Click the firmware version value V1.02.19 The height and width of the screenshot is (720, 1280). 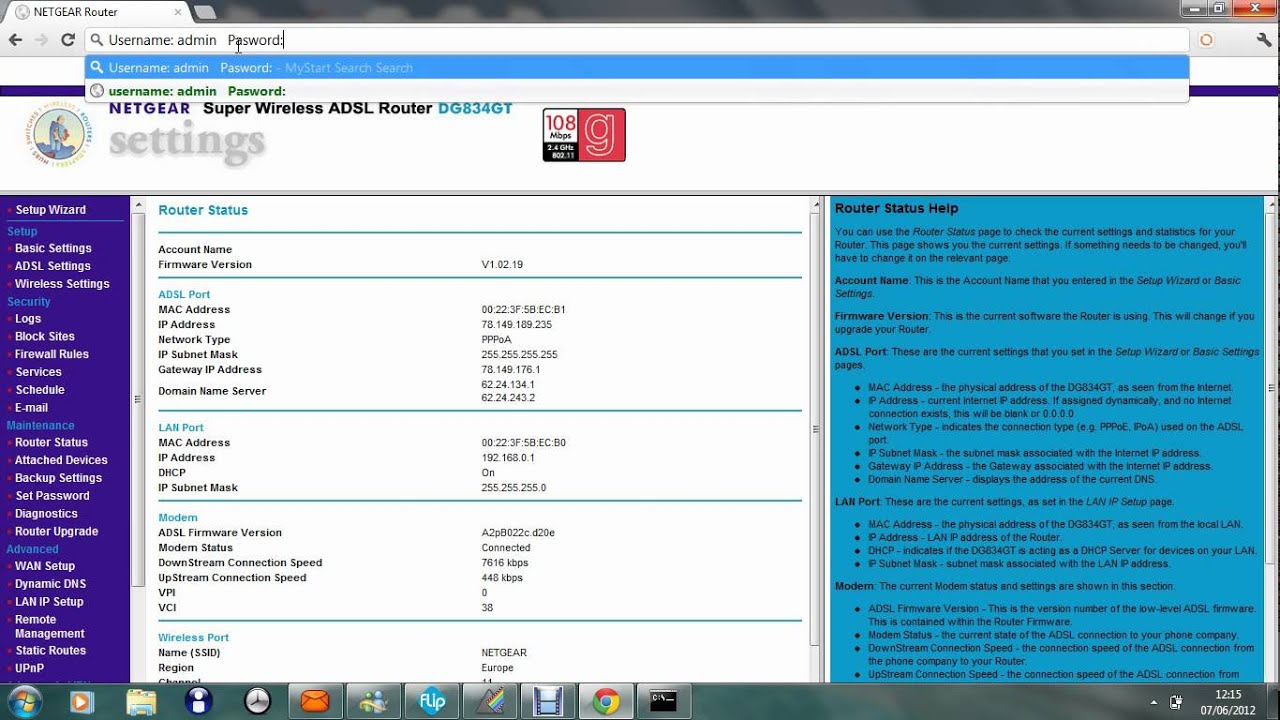[502, 265]
